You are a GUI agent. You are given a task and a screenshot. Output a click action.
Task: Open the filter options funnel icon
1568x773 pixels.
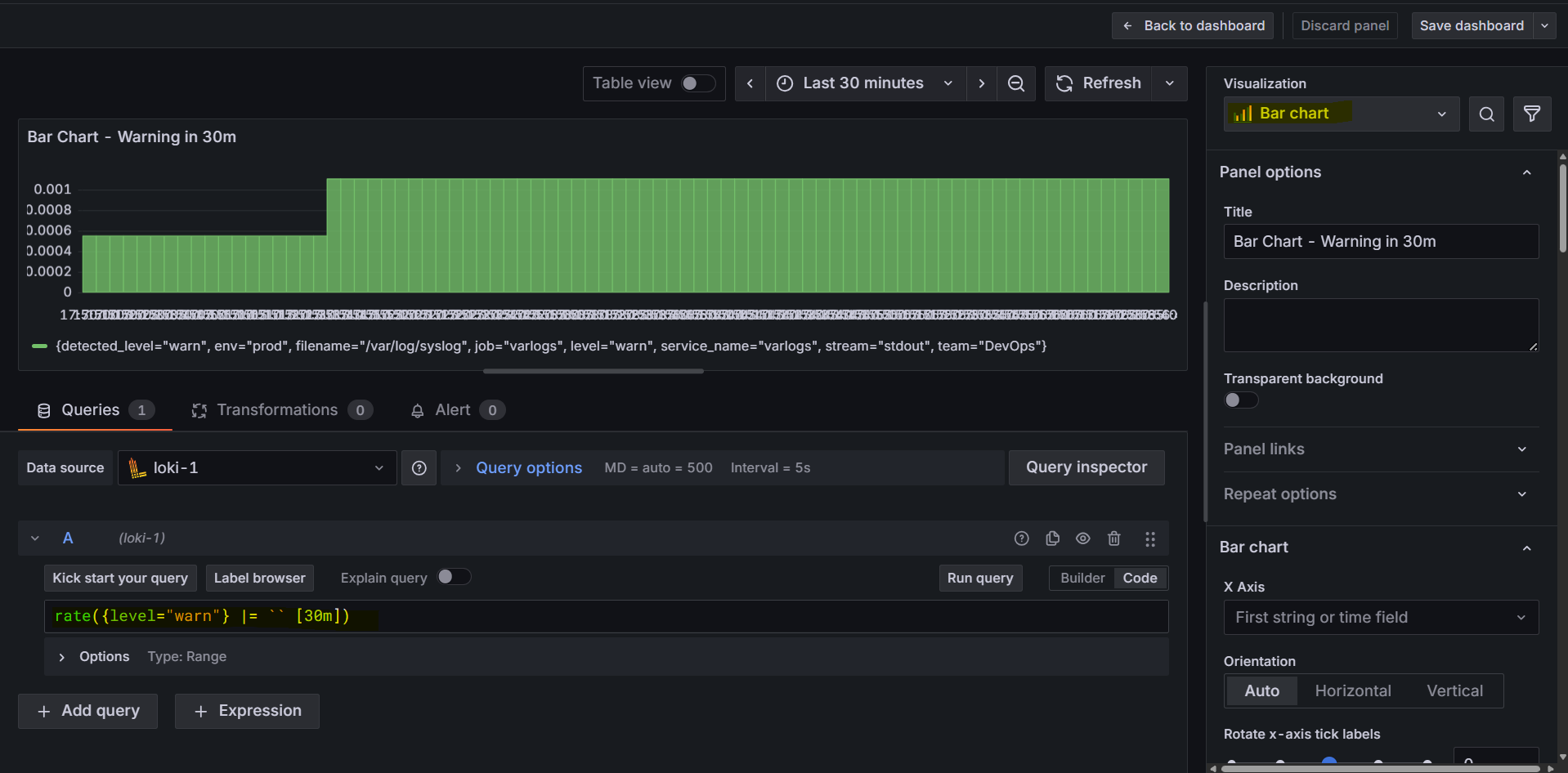point(1532,114)
